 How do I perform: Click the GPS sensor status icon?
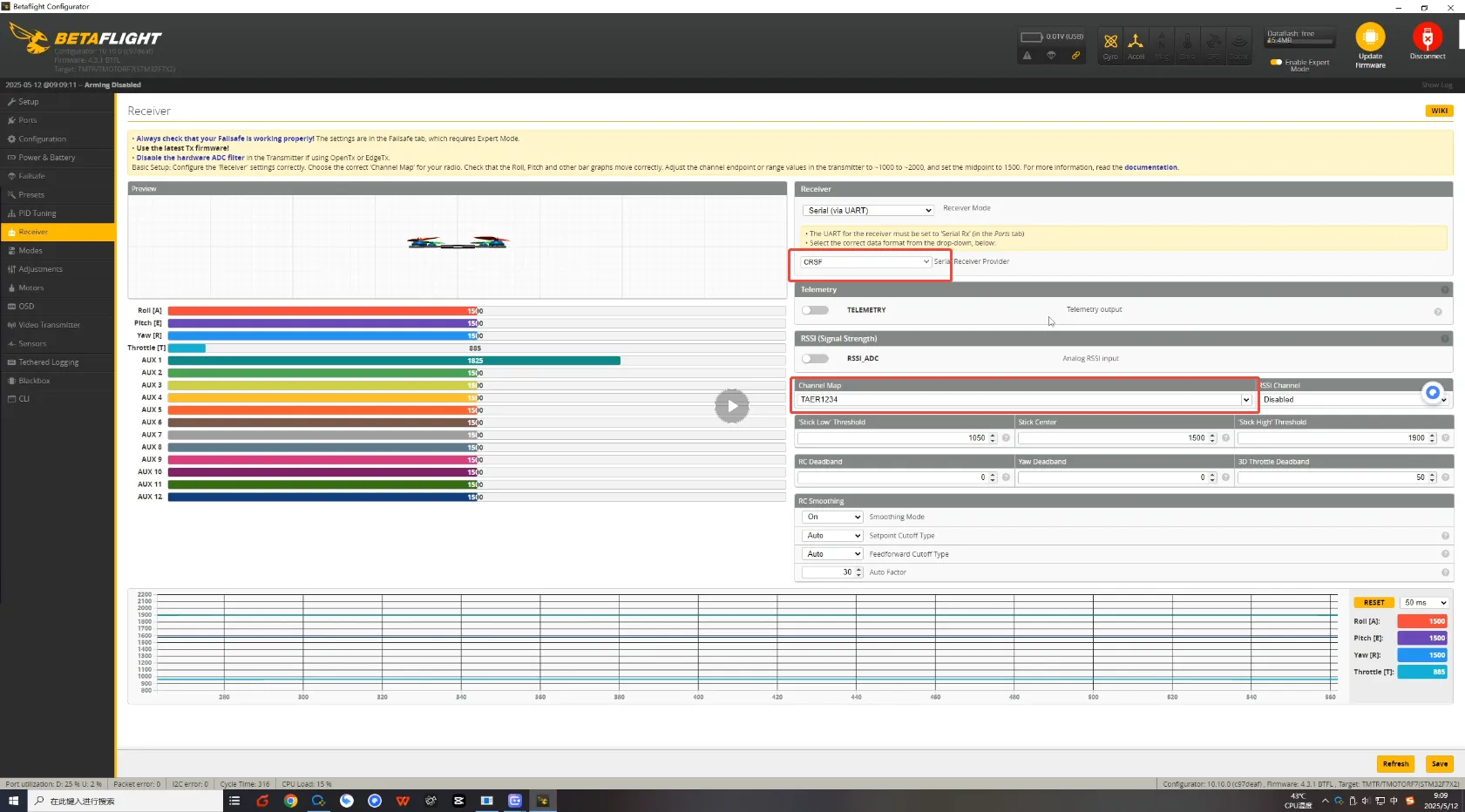pos(1213,45)
